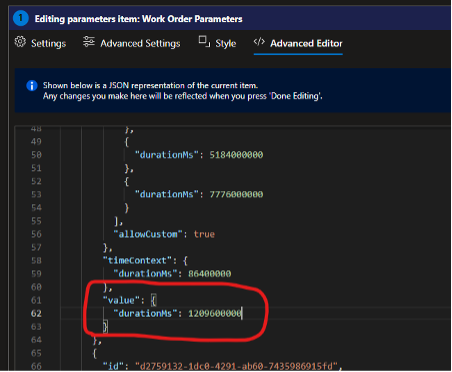Click line number 58 in the gutter

(x=36, y=261)
